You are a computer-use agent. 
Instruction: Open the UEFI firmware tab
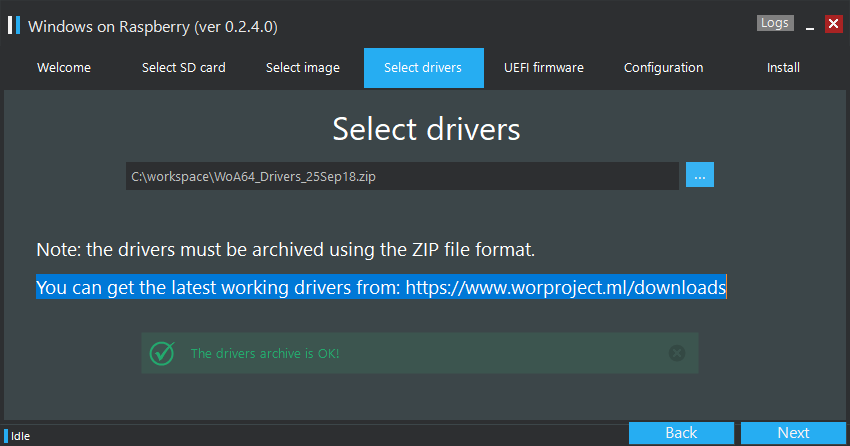544,68
